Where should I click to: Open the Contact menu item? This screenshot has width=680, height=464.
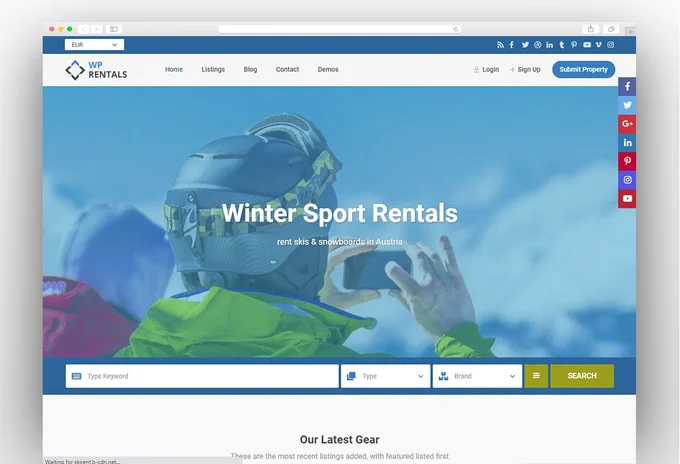click(287, 69)
